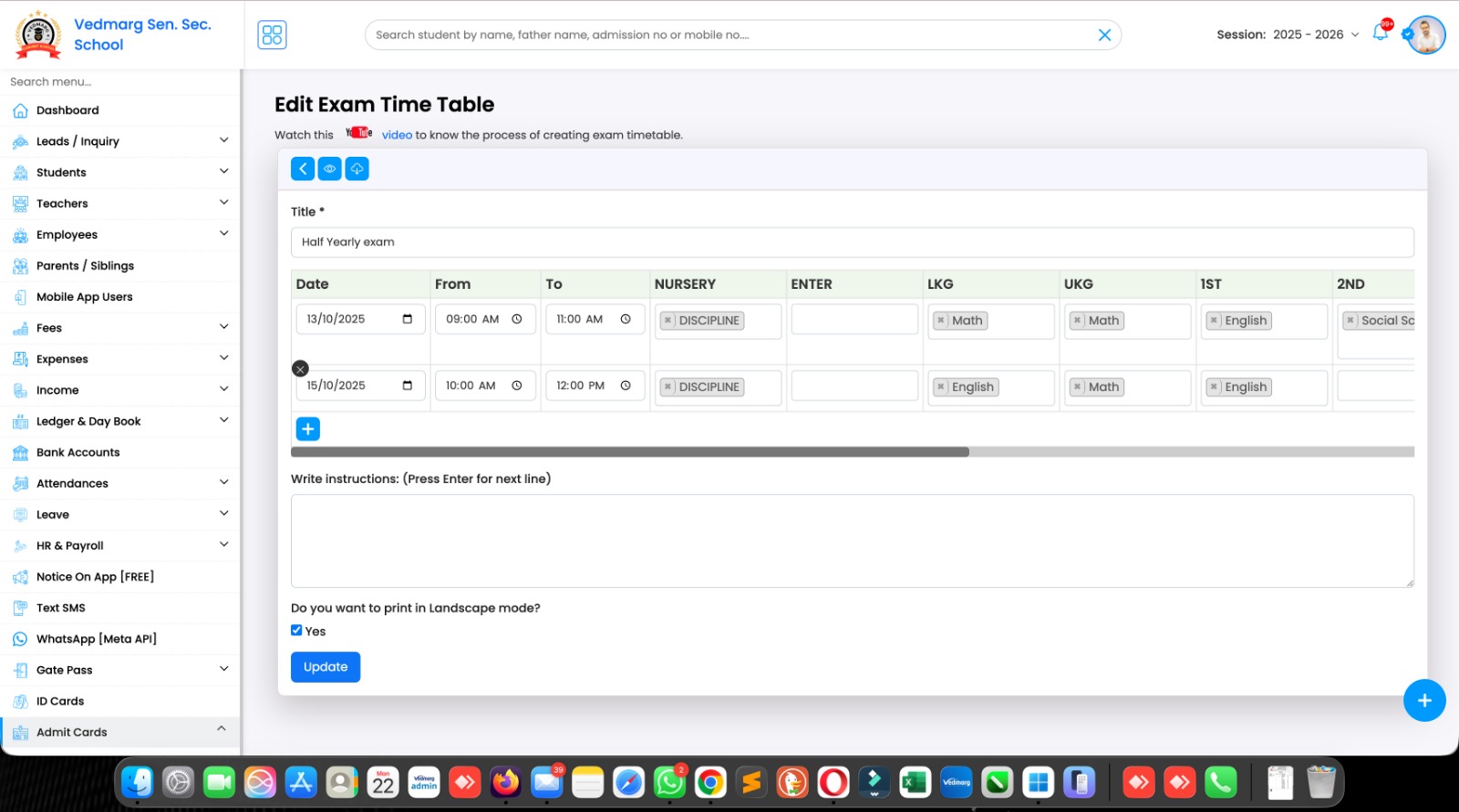Remove English tag in second LKG row
This screenshot has height=812, width=1459.
[x=941, y=387]
